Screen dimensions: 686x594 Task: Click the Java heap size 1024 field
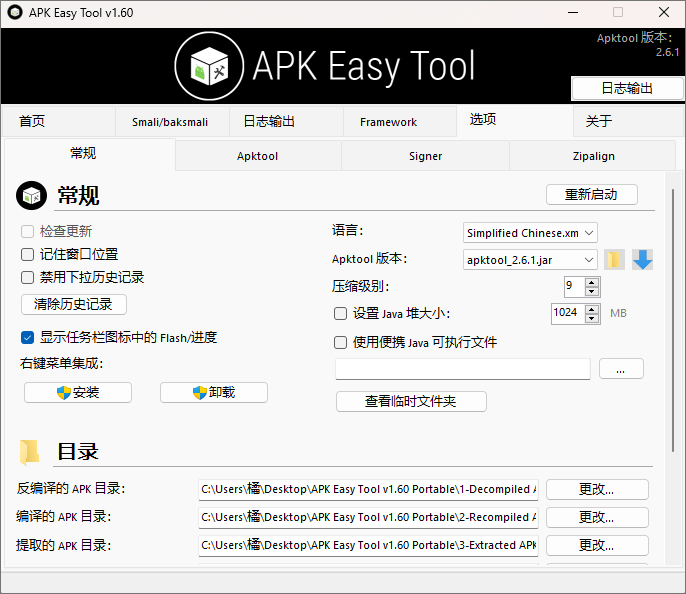pyautogui.click(x=568, y=313)
